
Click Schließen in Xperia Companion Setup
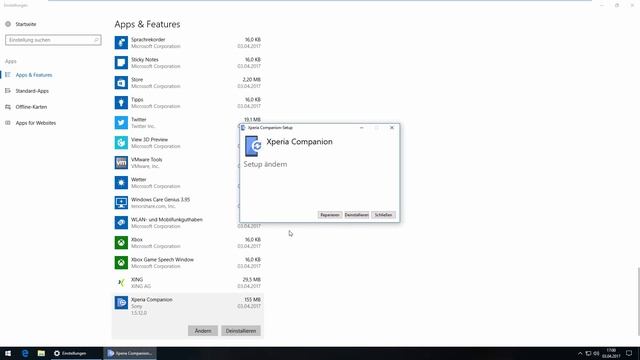(x=383, y=215)
